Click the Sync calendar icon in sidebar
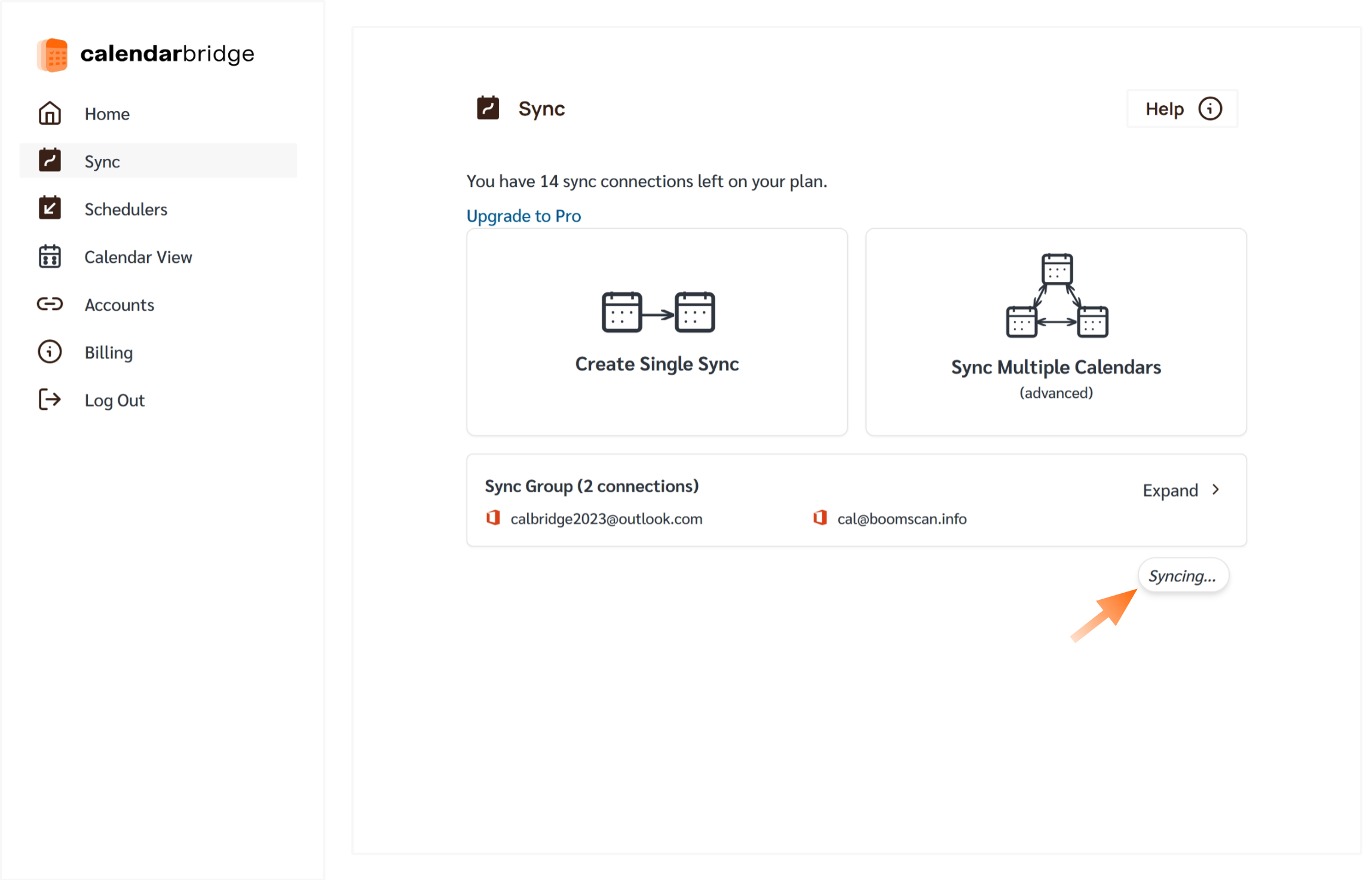1372x880 pixels. pos(50,161)
